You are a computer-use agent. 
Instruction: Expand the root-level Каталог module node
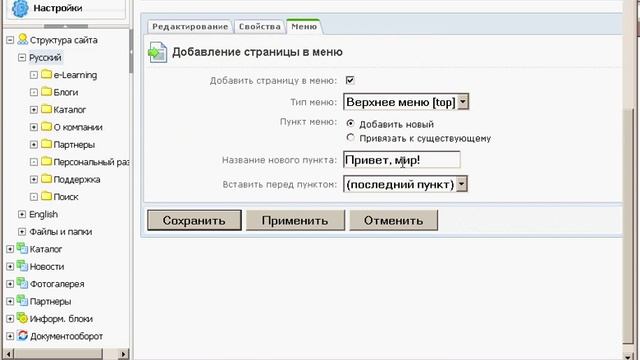coord(10,249)
